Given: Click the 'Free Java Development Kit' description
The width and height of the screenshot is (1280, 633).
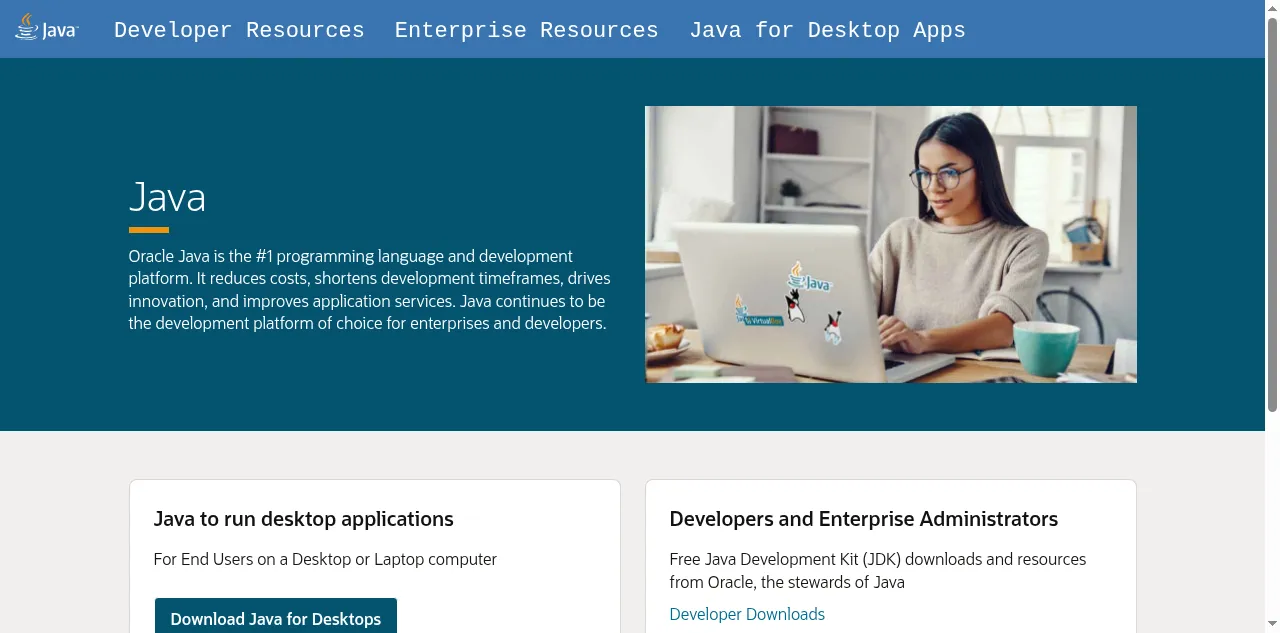Looking at the screenshot, I should (878, 570).
